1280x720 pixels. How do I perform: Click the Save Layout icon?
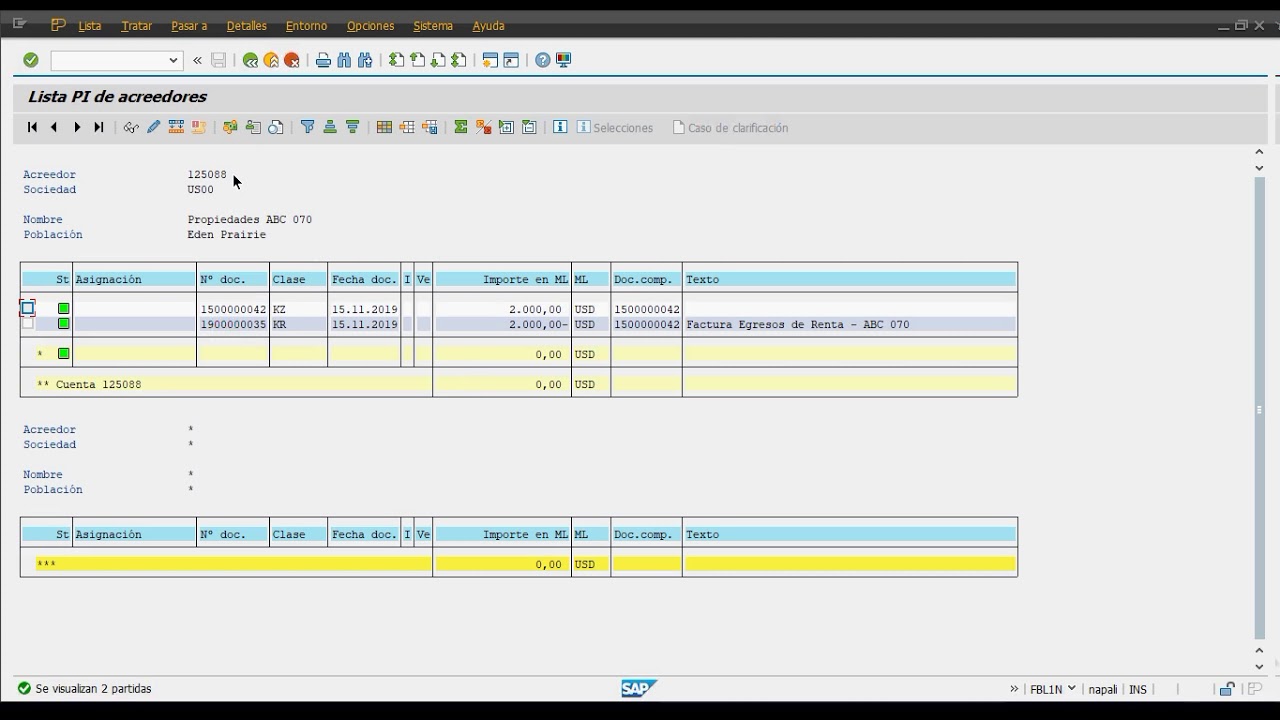(x=430, y=127)
